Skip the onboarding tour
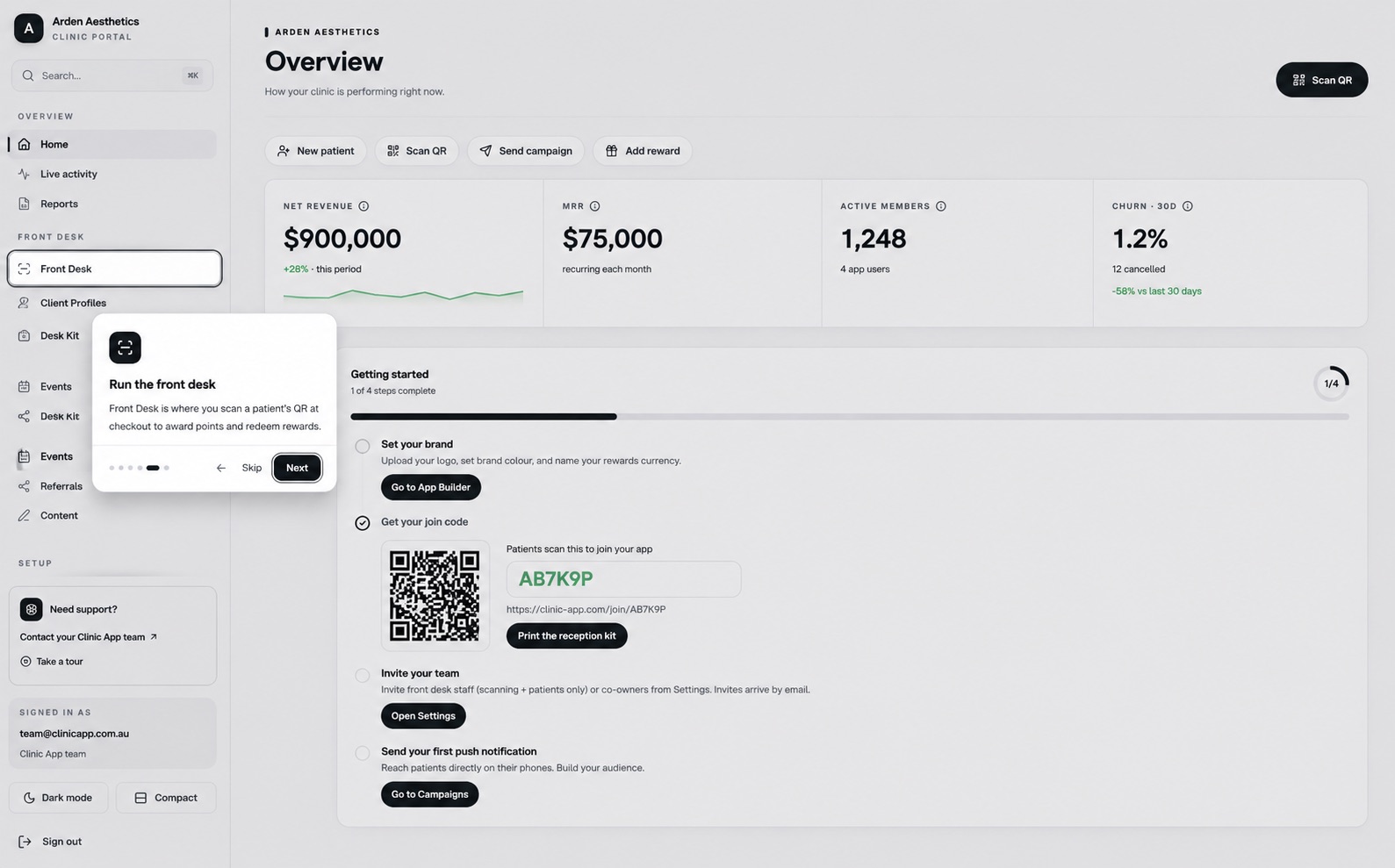Viewport: 1395px width, 868px height. click(252, 468)
